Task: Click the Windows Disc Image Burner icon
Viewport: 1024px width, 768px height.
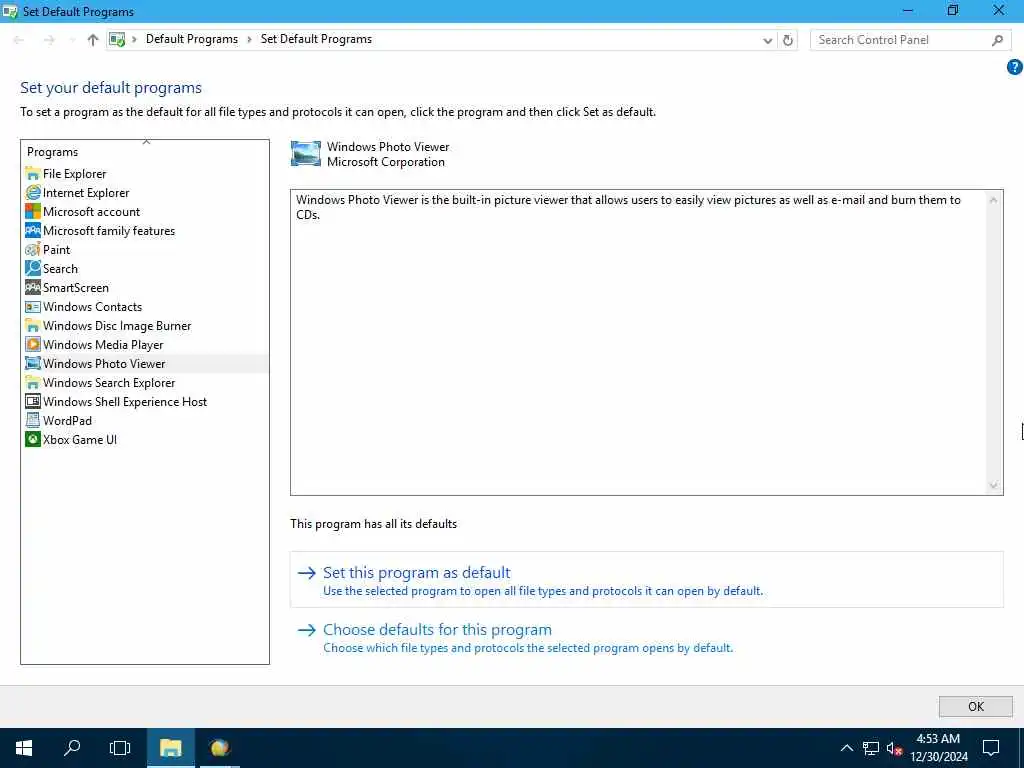Action: click(x=33, y=325)
